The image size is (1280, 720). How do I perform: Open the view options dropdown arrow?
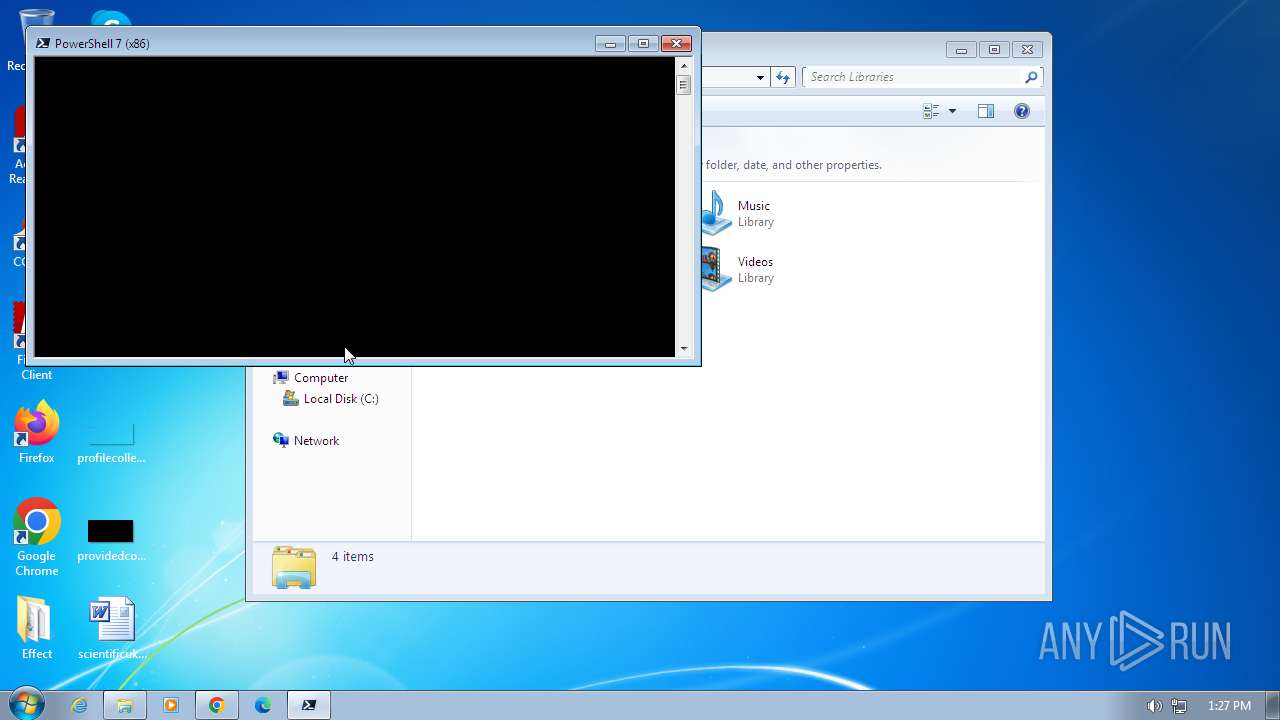point(952,111)
